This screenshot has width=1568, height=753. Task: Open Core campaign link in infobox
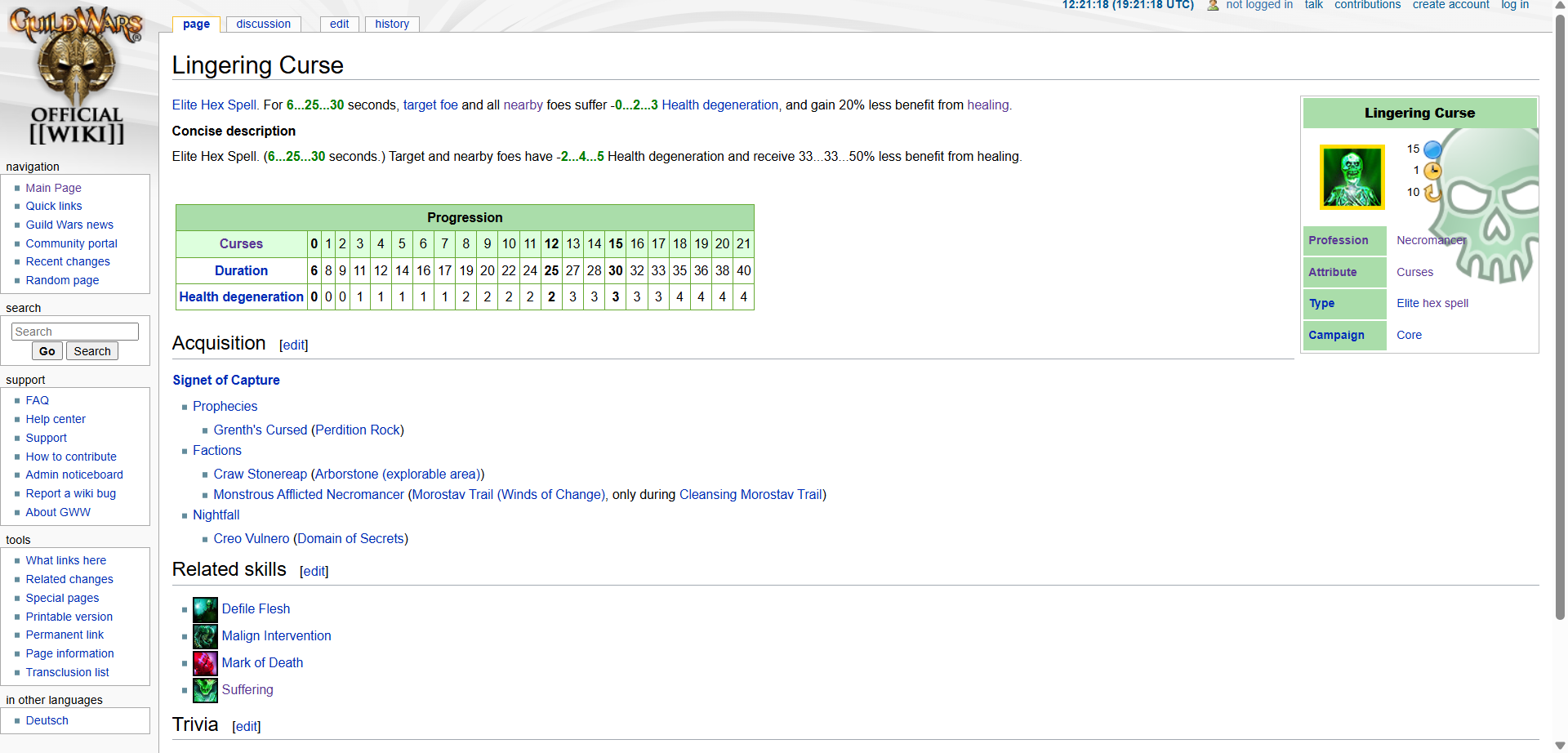1409,336
